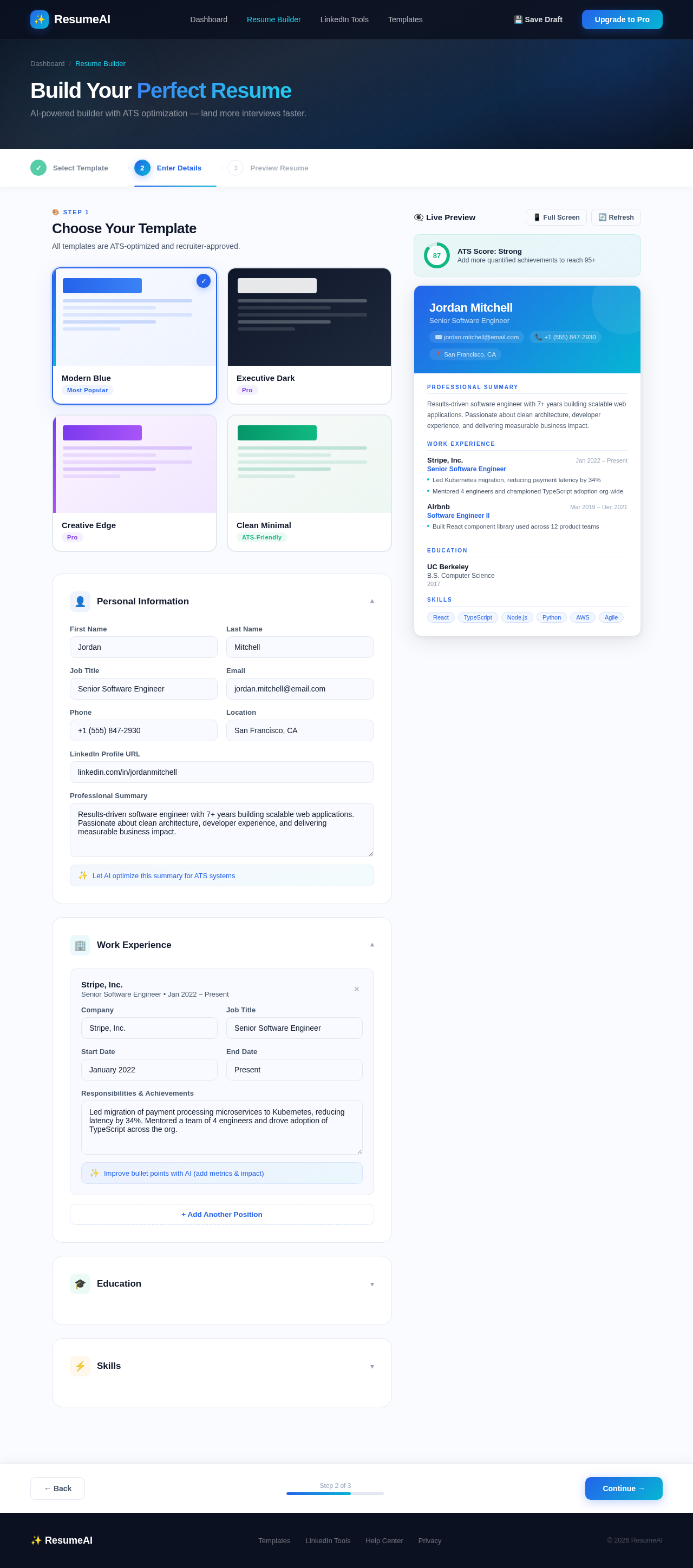Viewport: 693px width, 1568px height.
Task: Remove the Stripe, Inc. position entry
Action: [x=356, y=989]
